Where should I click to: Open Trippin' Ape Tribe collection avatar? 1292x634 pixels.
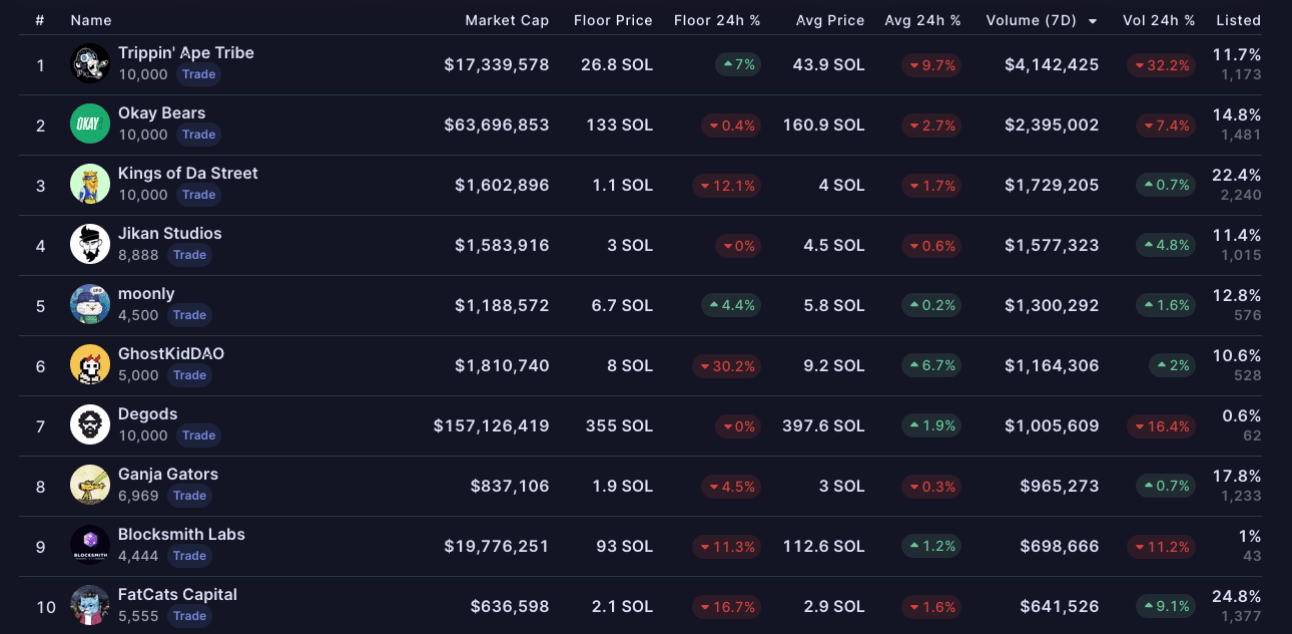pos(90,64)
